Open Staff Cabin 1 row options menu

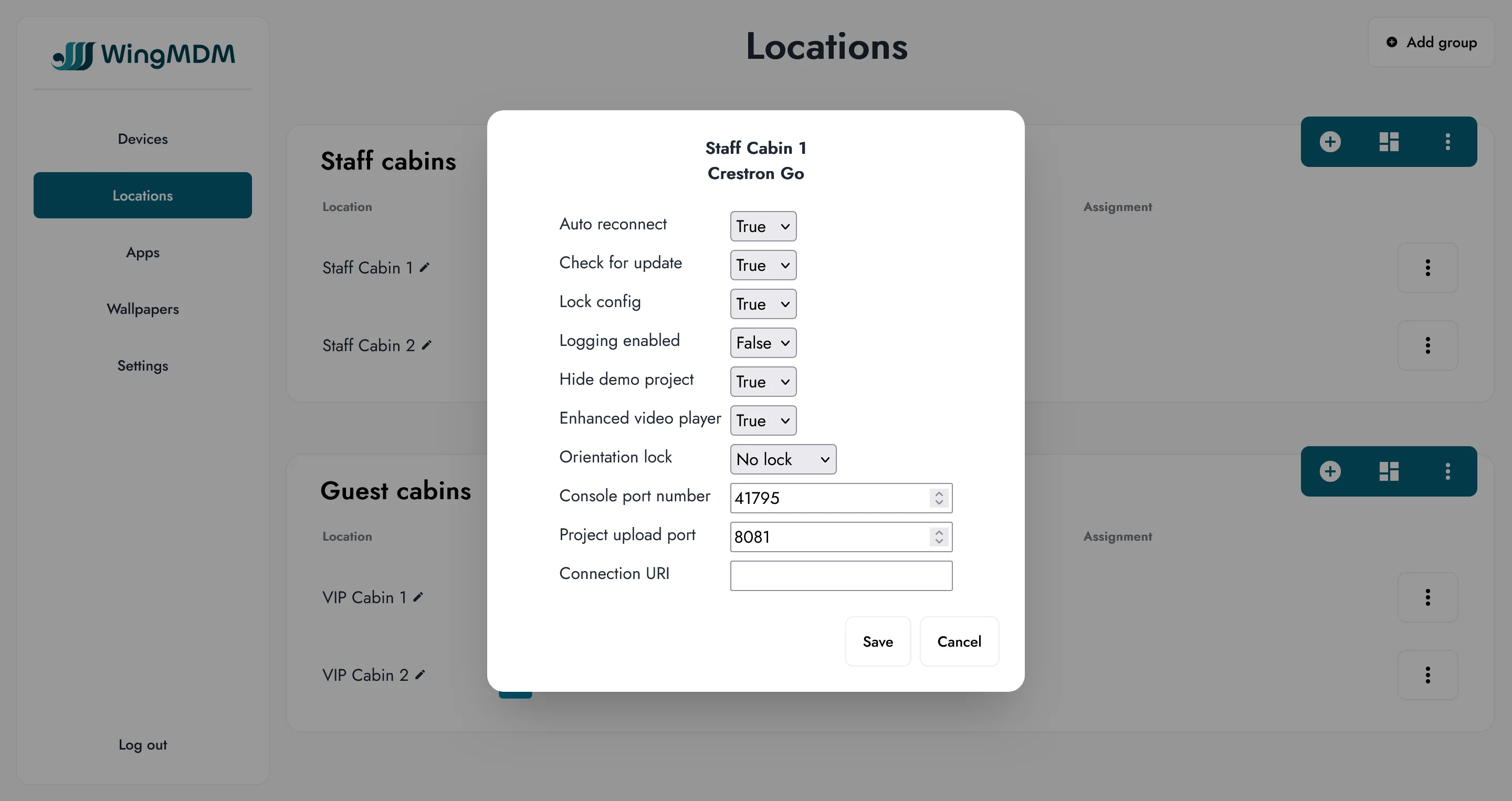1427,268
